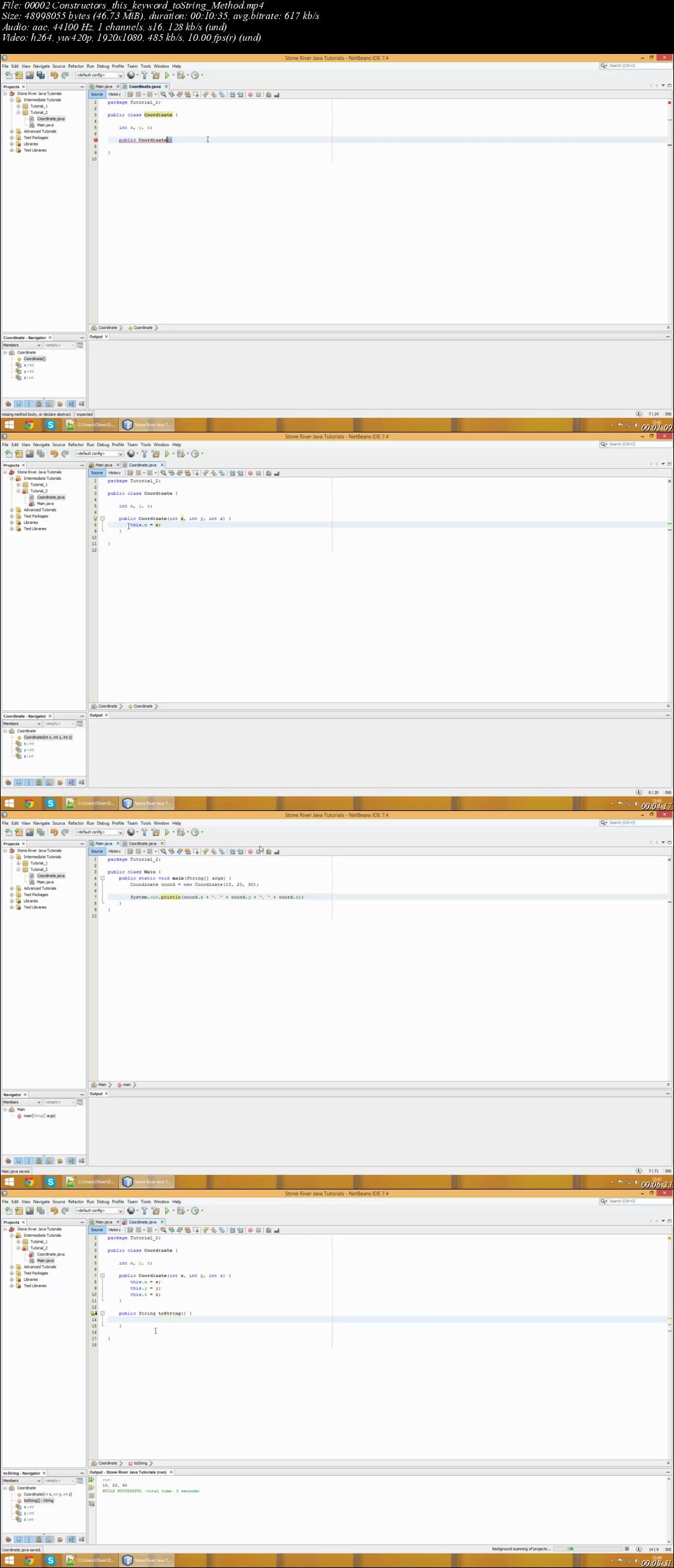
Task: Click Build hammer icon in 00:06:23 frame
Action: coord(144,833)
